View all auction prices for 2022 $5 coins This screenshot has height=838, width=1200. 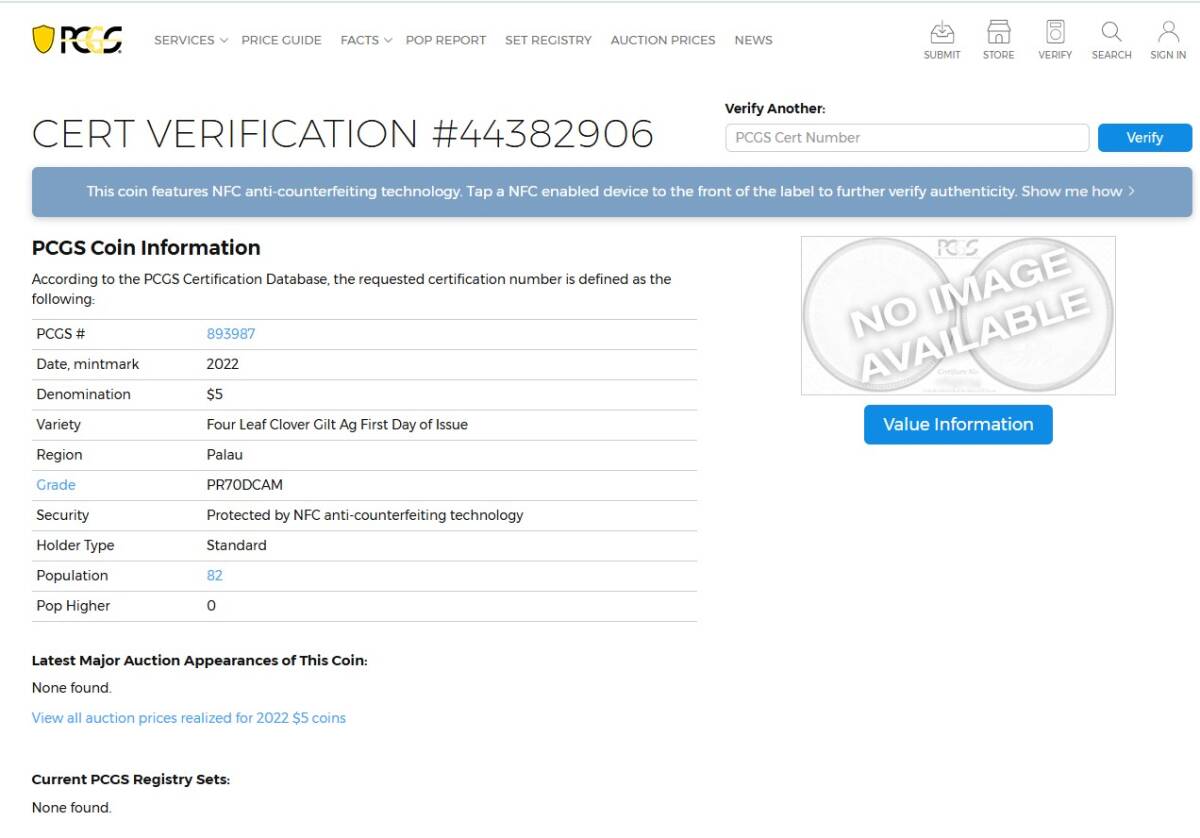189,718
